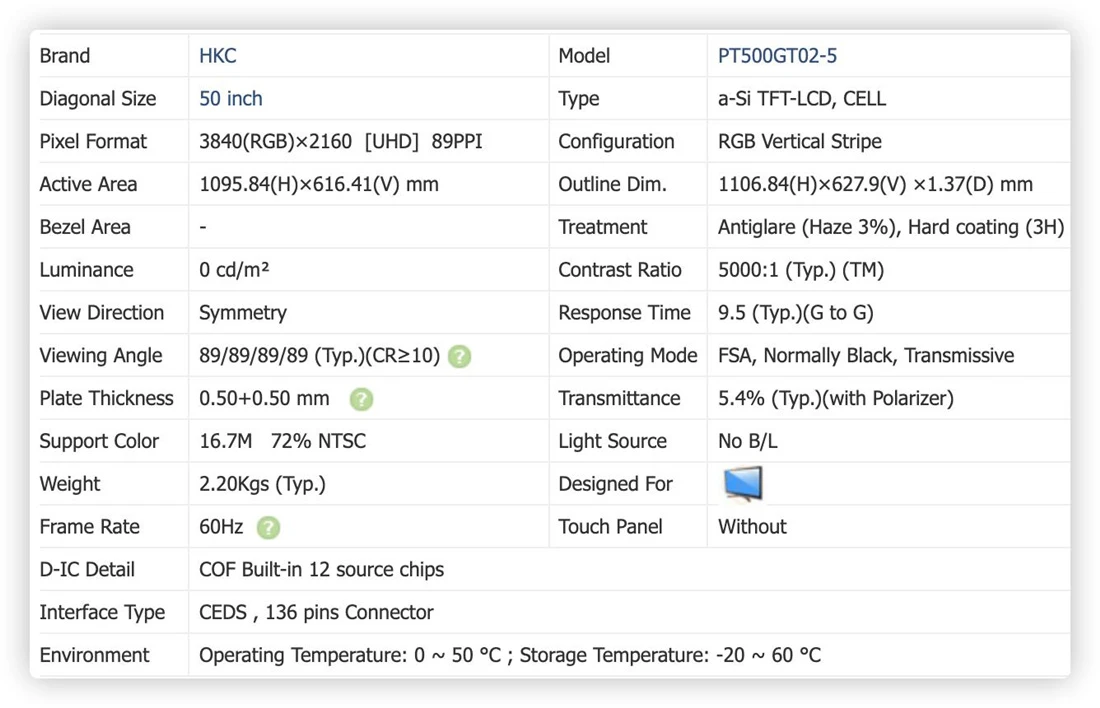Click the Outline Dim. value text
This screenshot has width=1100, height=708.
coord(875,184)
